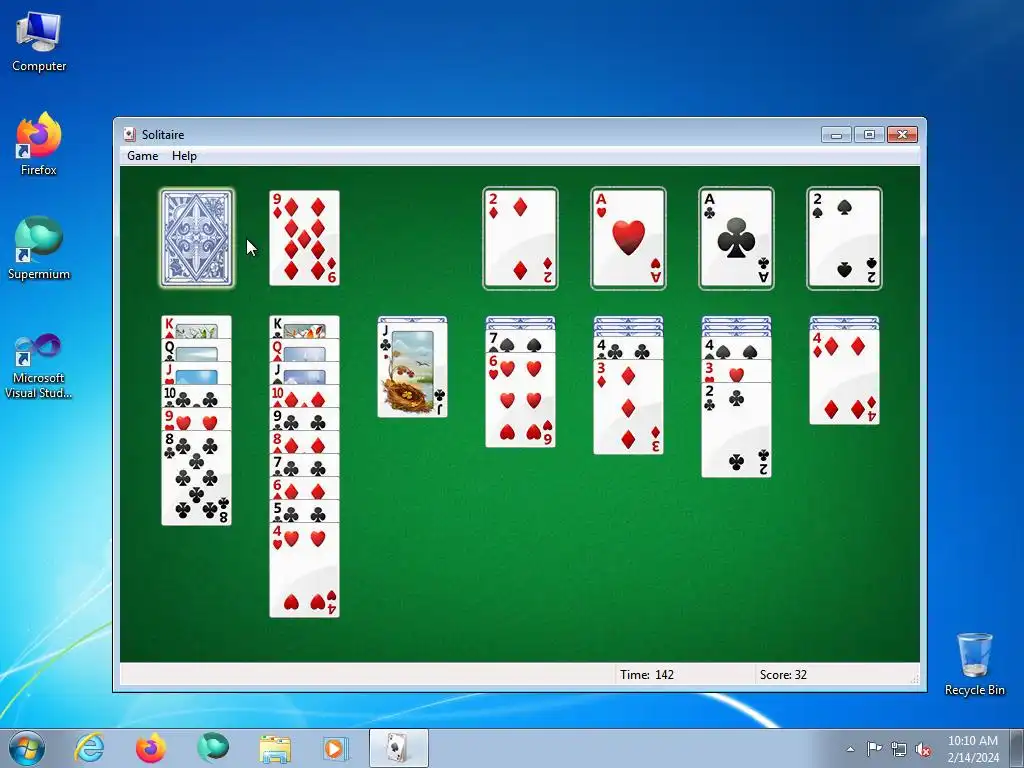Select the 8 of diamonds in second column
This screenshot has height=768, width=1024.
304,441
